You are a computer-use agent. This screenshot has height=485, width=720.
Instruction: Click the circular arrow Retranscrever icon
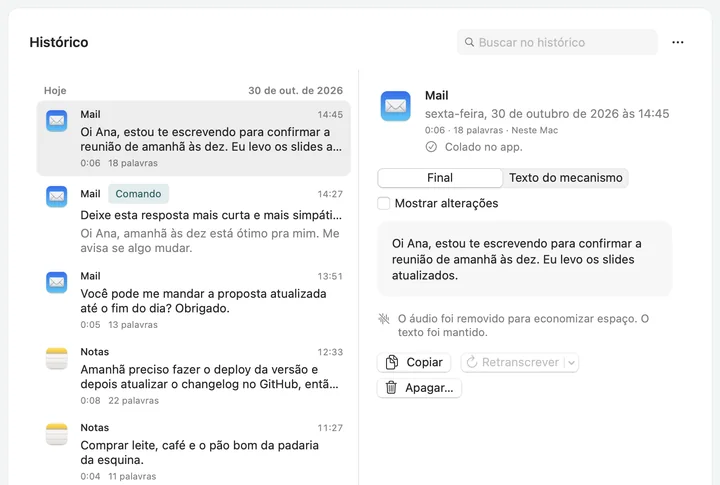click(472, 362)
